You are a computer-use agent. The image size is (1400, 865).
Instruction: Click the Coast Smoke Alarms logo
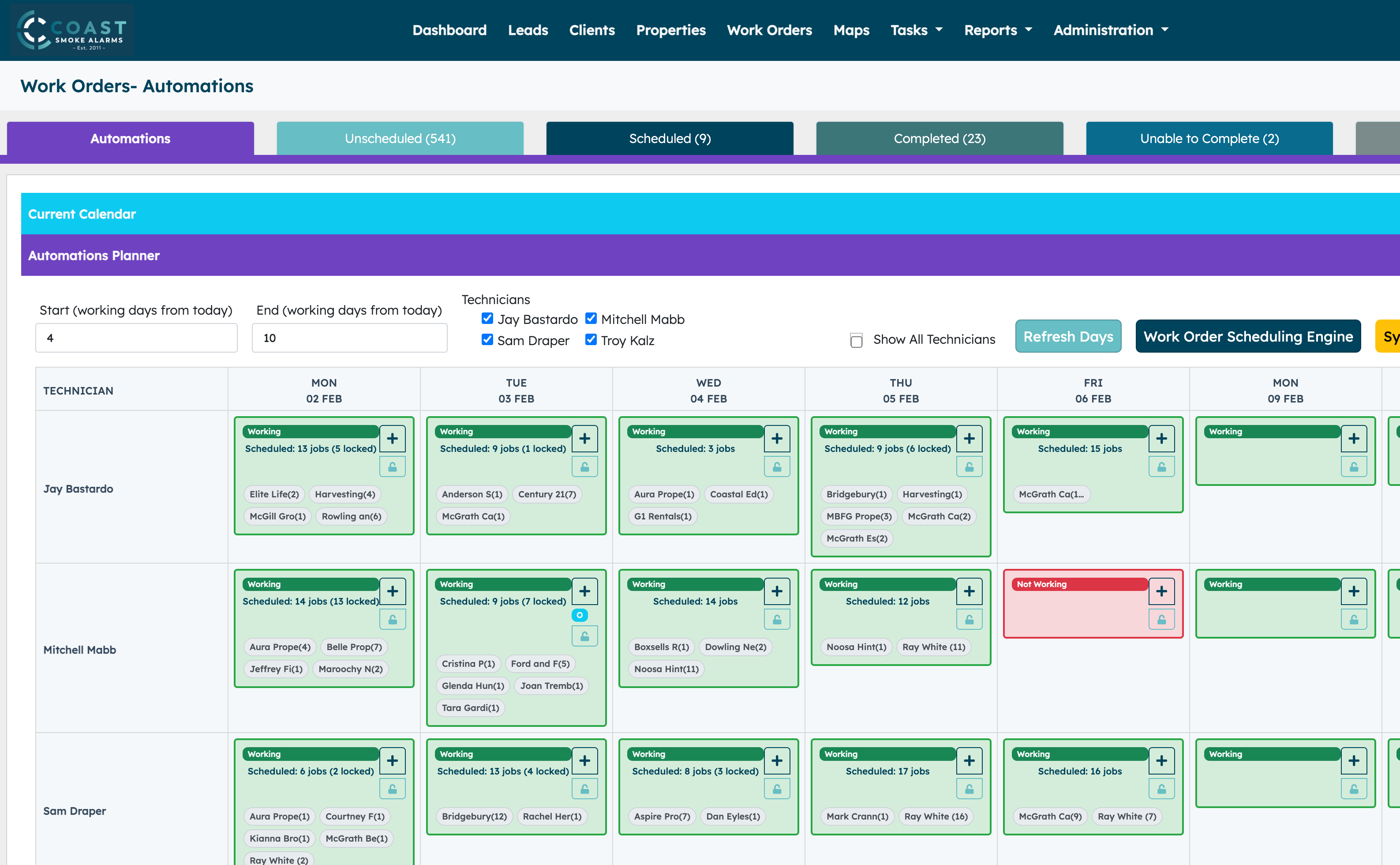pos(71,30)
